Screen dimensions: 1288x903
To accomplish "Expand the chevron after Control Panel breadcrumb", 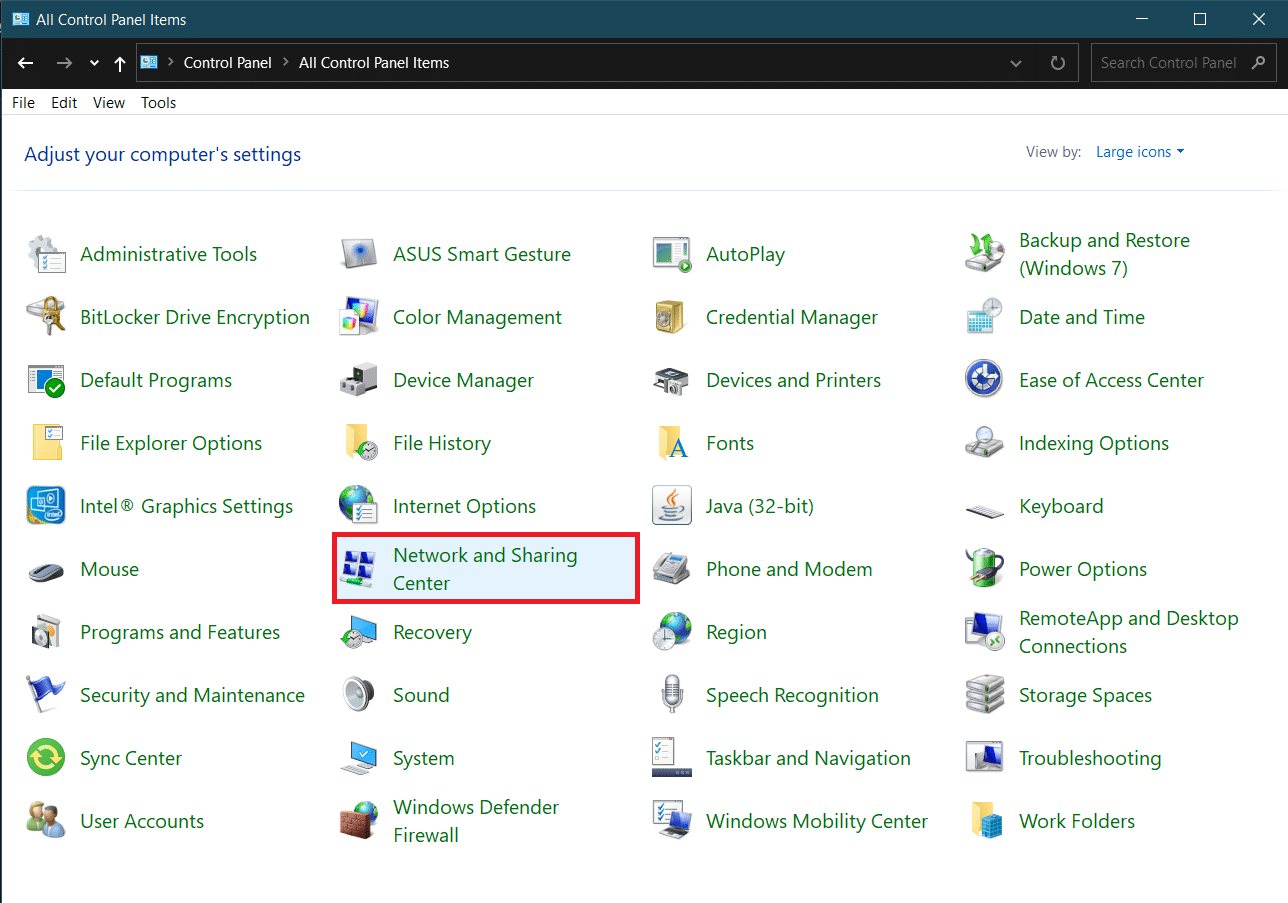I will pyautogui.click(x=285, y=63).
